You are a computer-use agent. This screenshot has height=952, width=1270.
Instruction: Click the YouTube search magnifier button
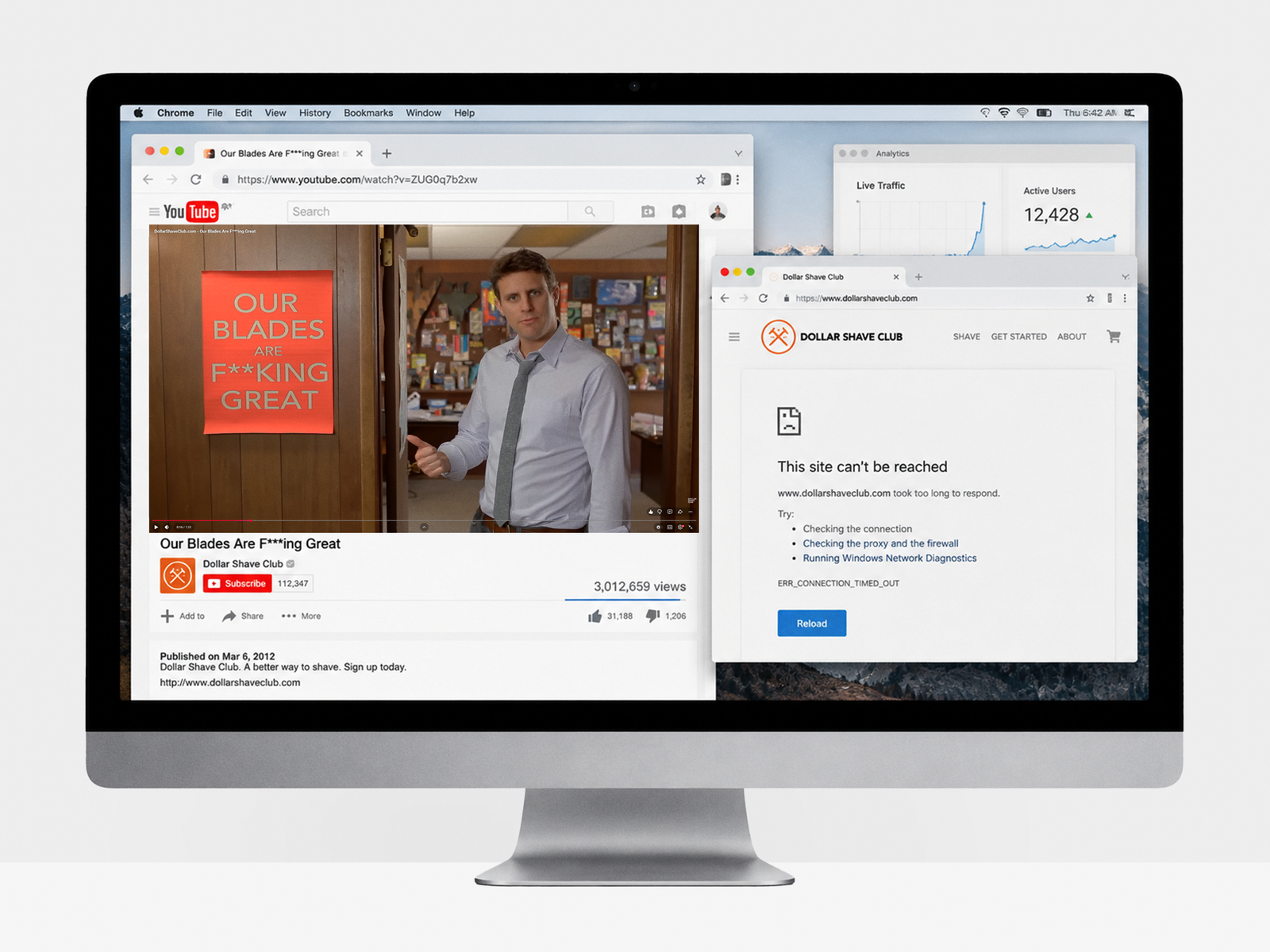[x=590, y=212]
